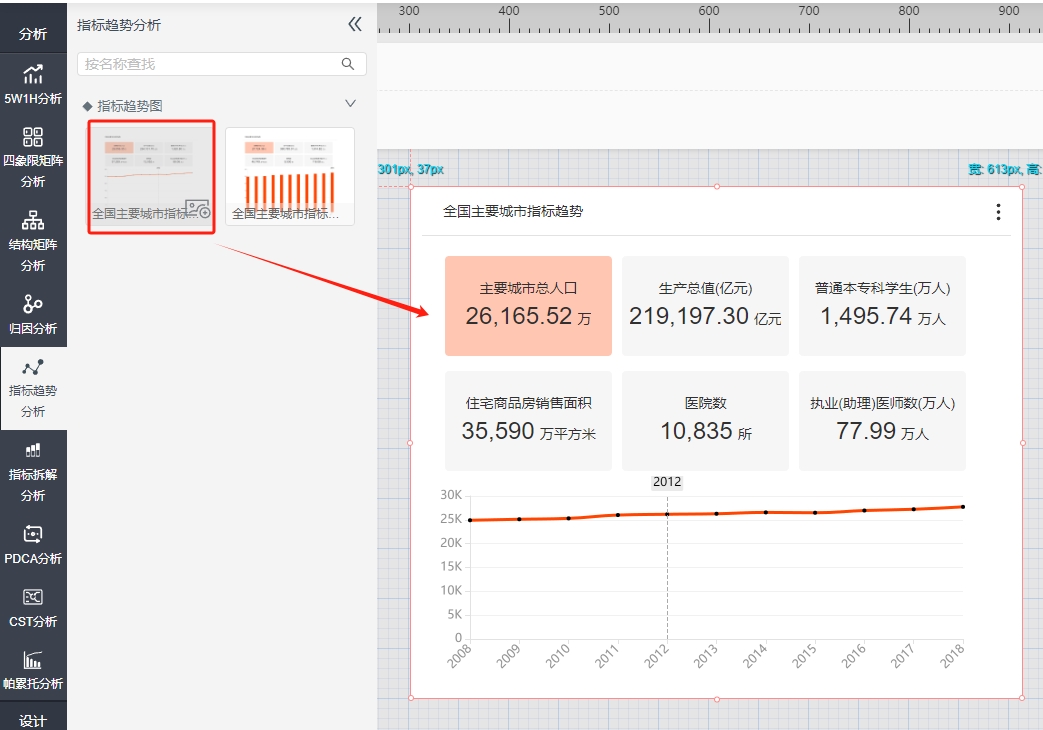Open the chart's three-dot options menu

[997, 212]
